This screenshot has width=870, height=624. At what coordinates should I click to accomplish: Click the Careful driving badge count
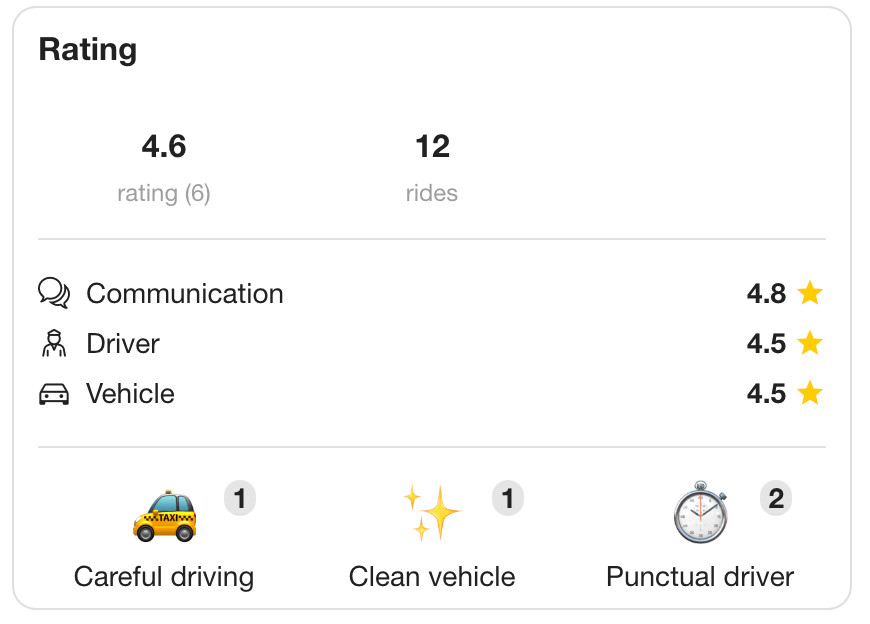(239, 498)
